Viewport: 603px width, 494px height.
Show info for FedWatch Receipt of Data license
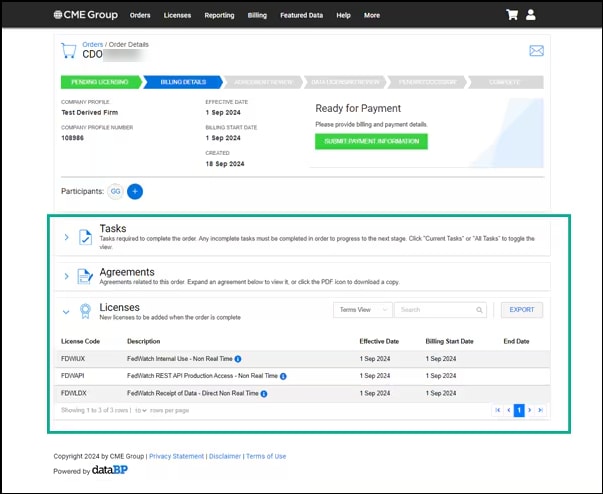[x=264, y=394]
